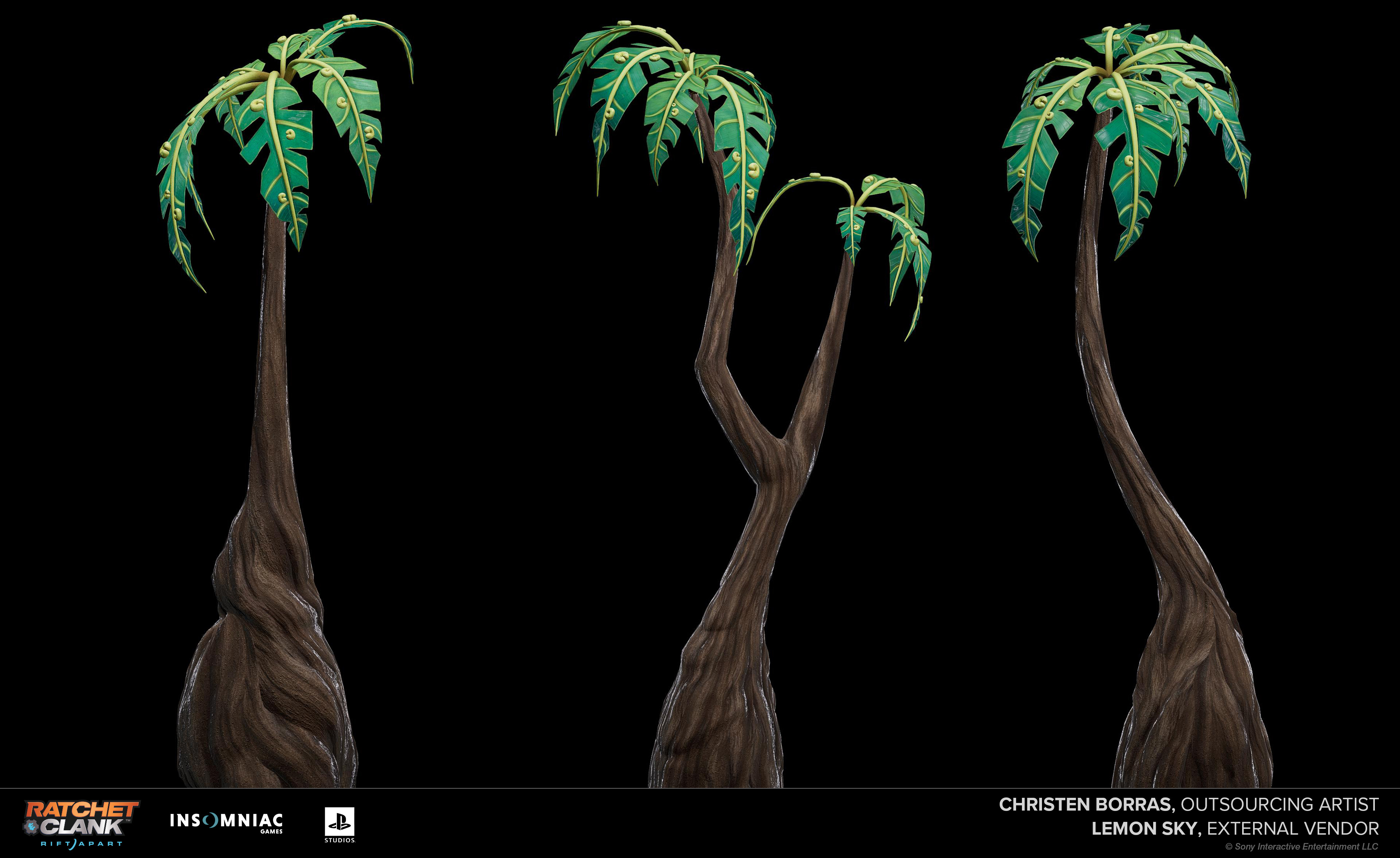Click the Ratchet & Clank Rift Apart logo
The height and width of the screenshot is (858, 1400).
(x=81, y=825)
